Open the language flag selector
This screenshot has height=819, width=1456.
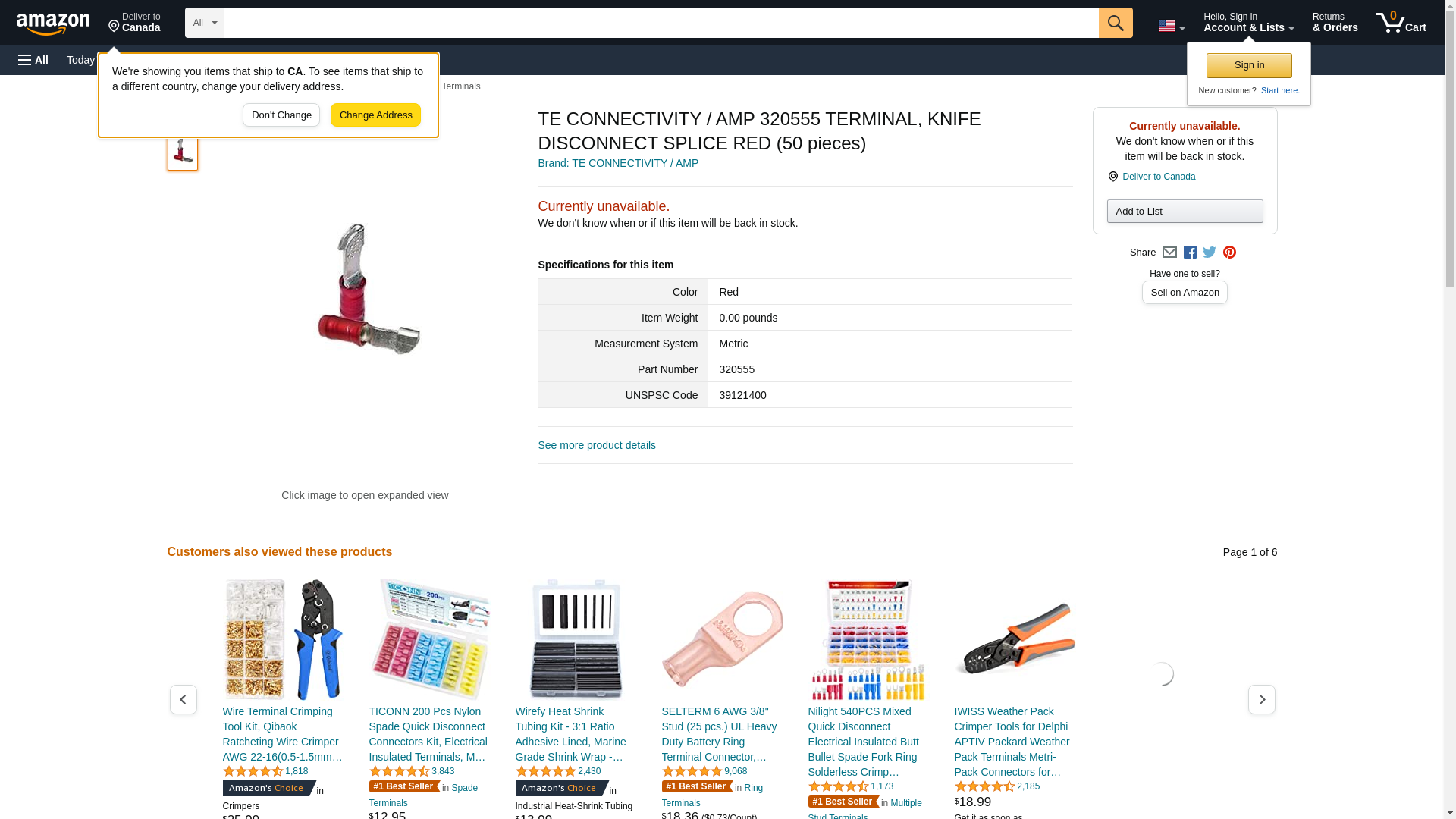click(1171, 26)
